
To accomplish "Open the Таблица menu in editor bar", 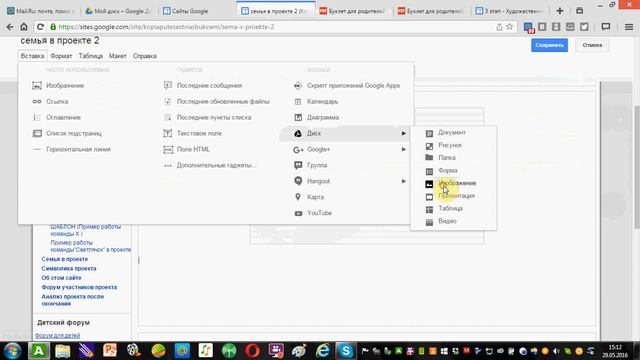I will coord(91,56).
